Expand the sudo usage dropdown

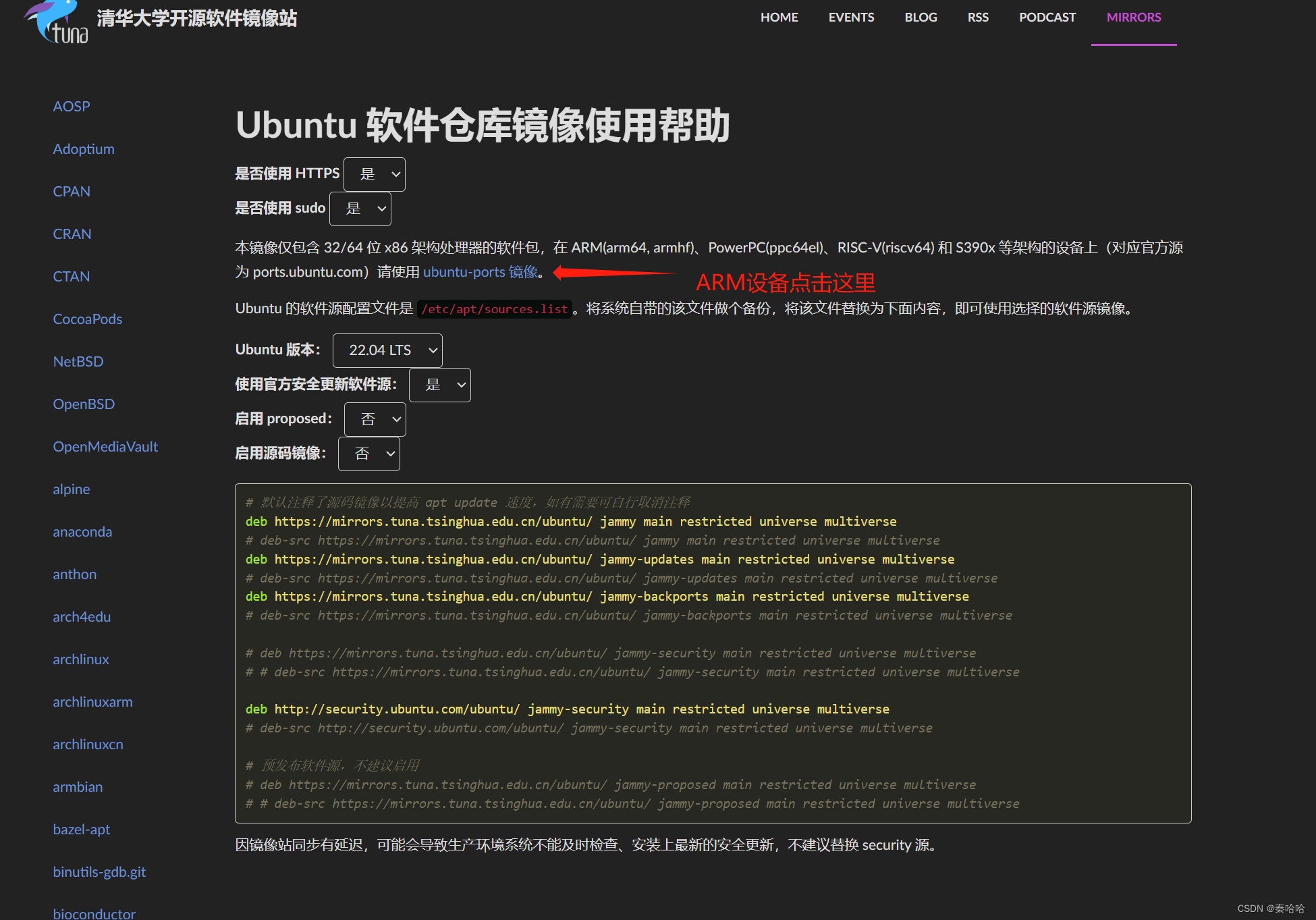click(360, 209)
